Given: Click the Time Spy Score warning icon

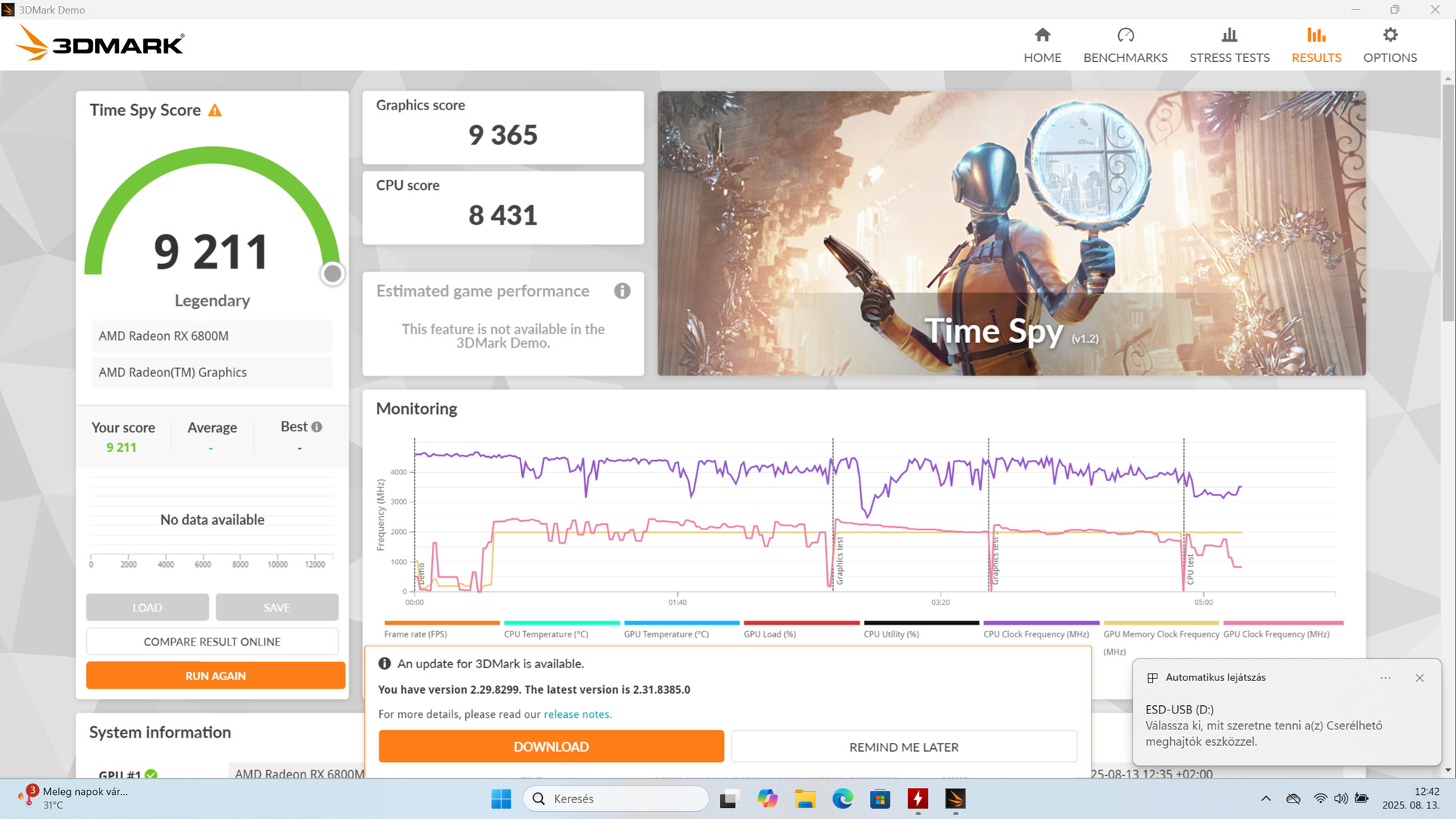Looking at the screenshot, I should tap(215, 111).
